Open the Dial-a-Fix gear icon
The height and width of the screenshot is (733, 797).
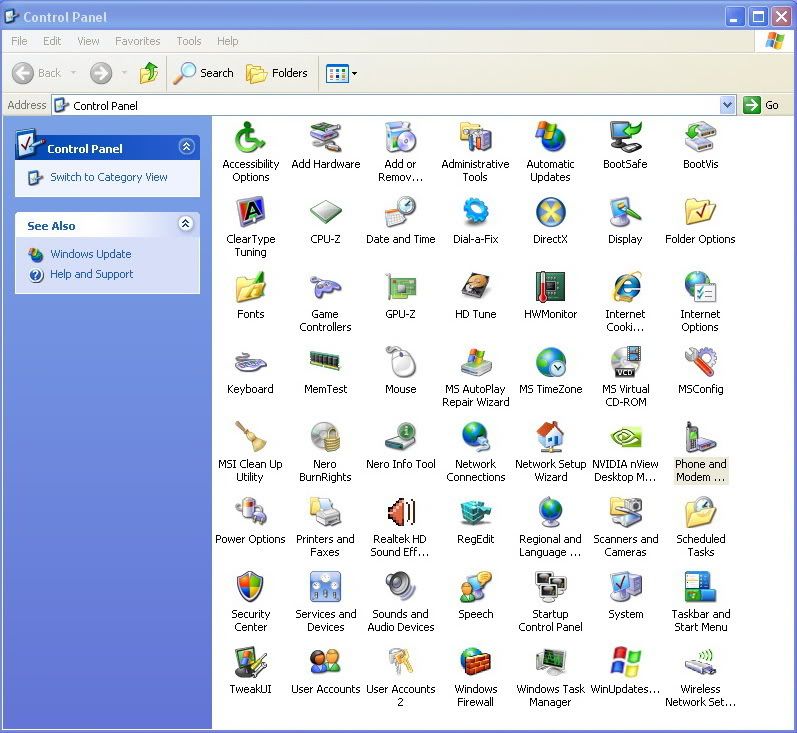point(475,212)
